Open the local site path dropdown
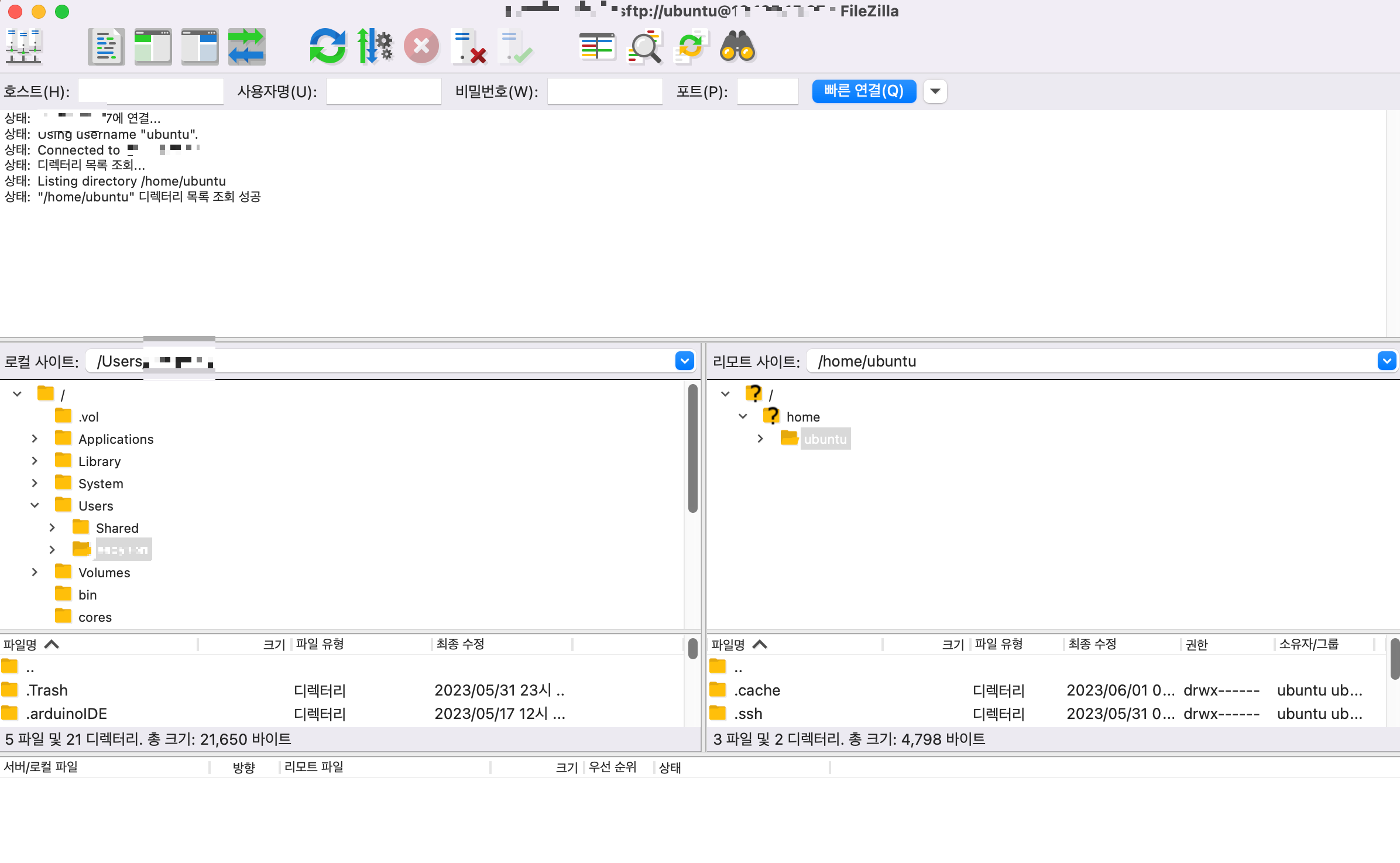Screen dimensions: 1400x863 [x=684, y=361]
